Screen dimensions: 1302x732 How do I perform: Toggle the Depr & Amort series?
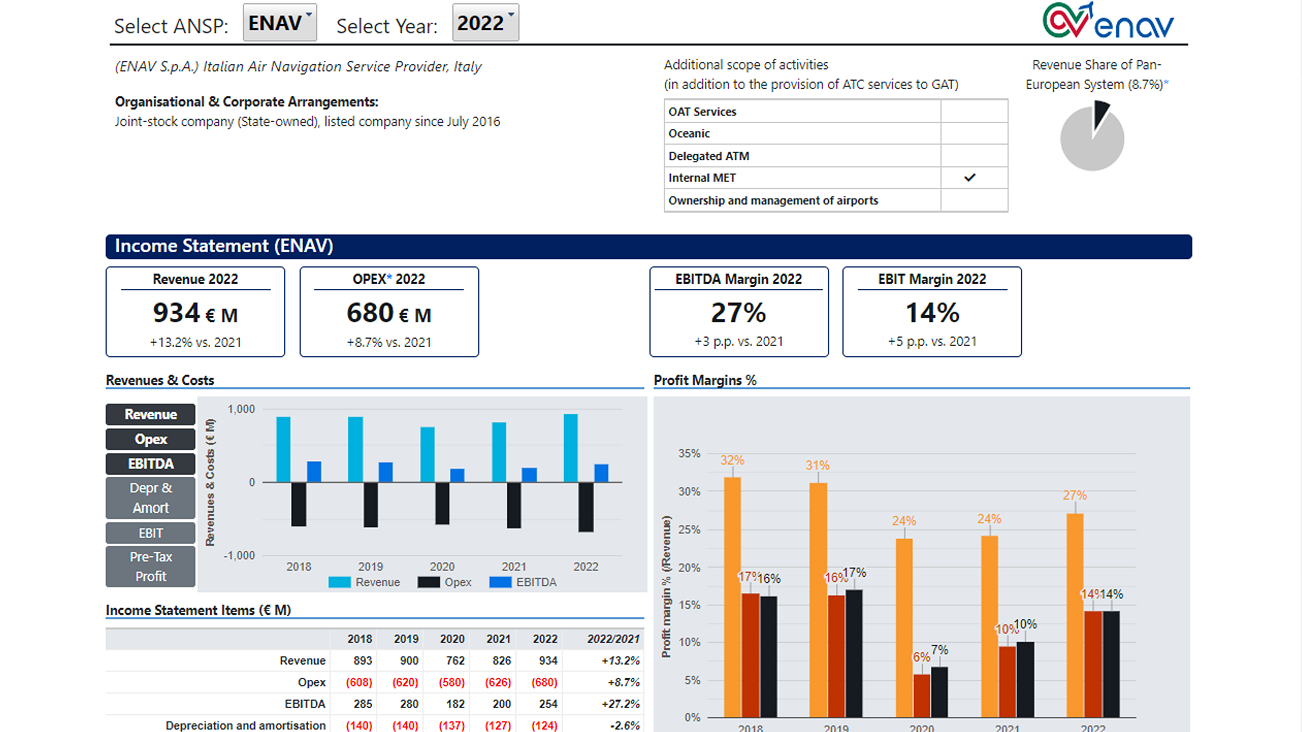point(150,496)
